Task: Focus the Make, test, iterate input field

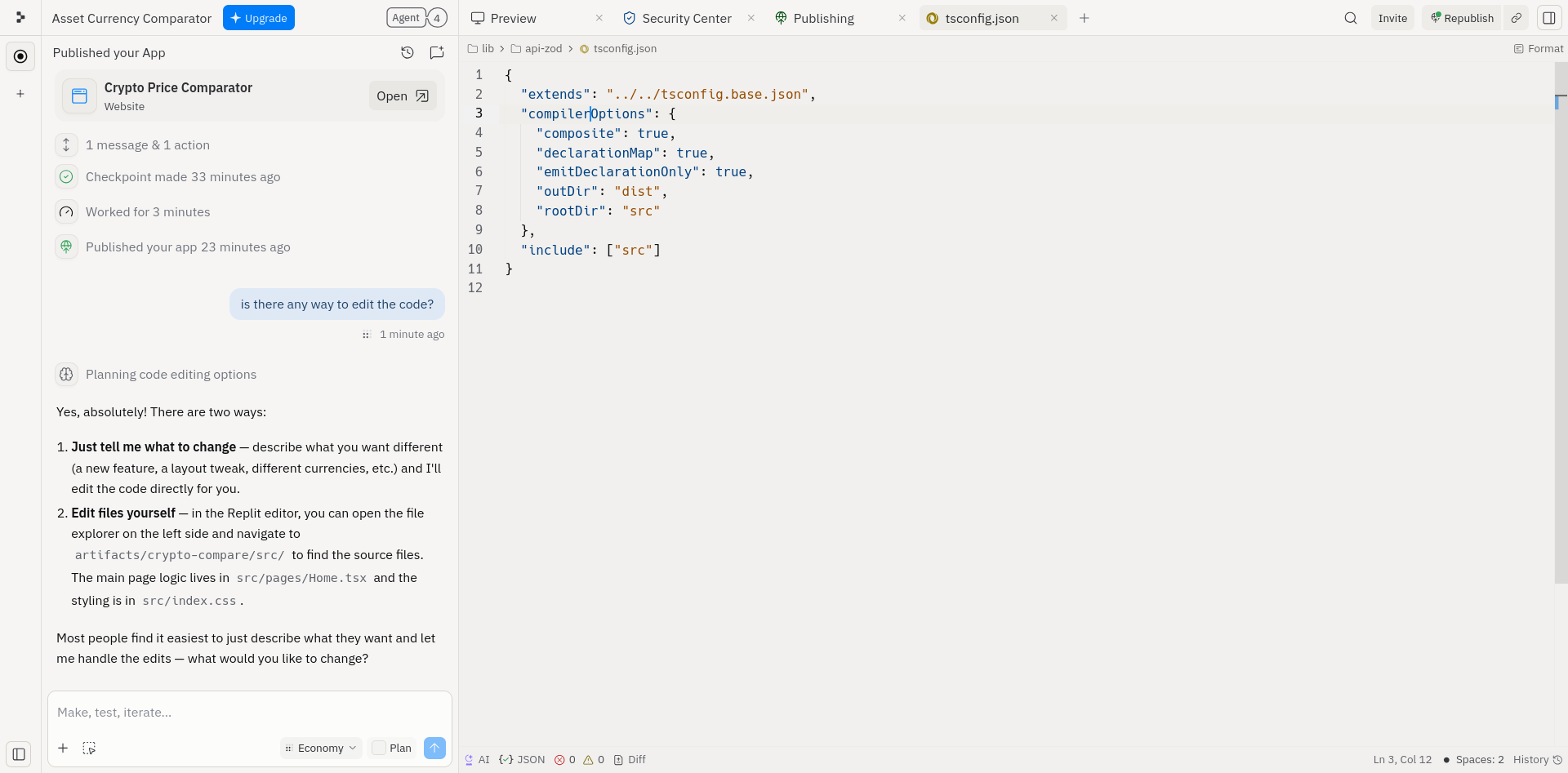Action: coord(250,713)
